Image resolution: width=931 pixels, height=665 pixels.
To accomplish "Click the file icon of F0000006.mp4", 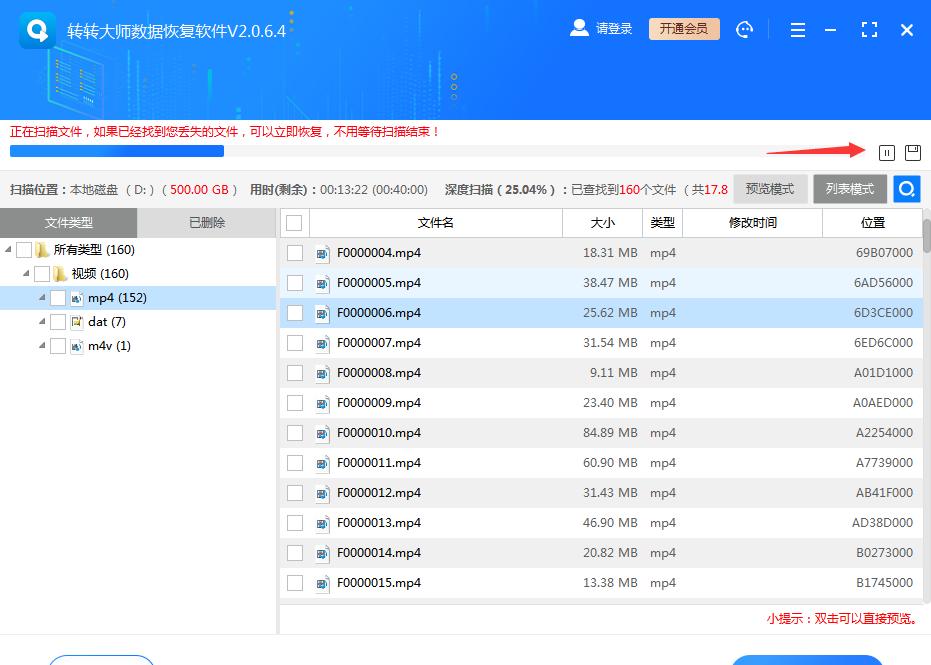I will coord(322,314).
